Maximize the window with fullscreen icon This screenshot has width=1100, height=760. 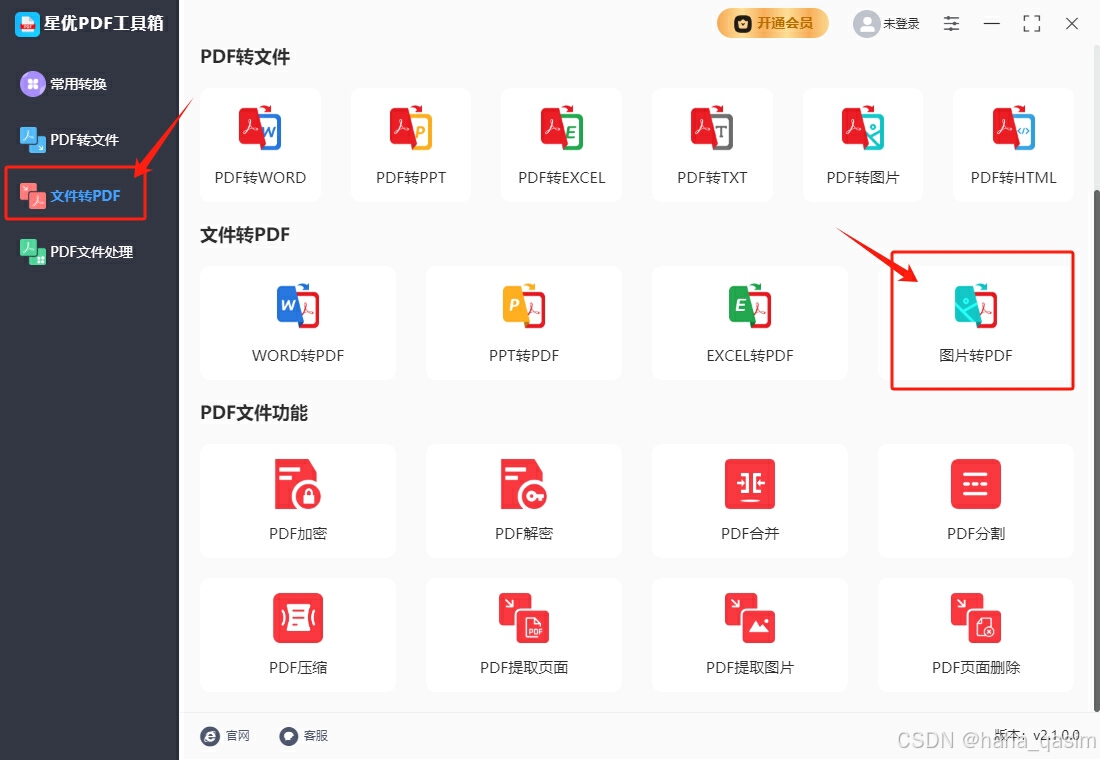click(x=1032, y=24)
